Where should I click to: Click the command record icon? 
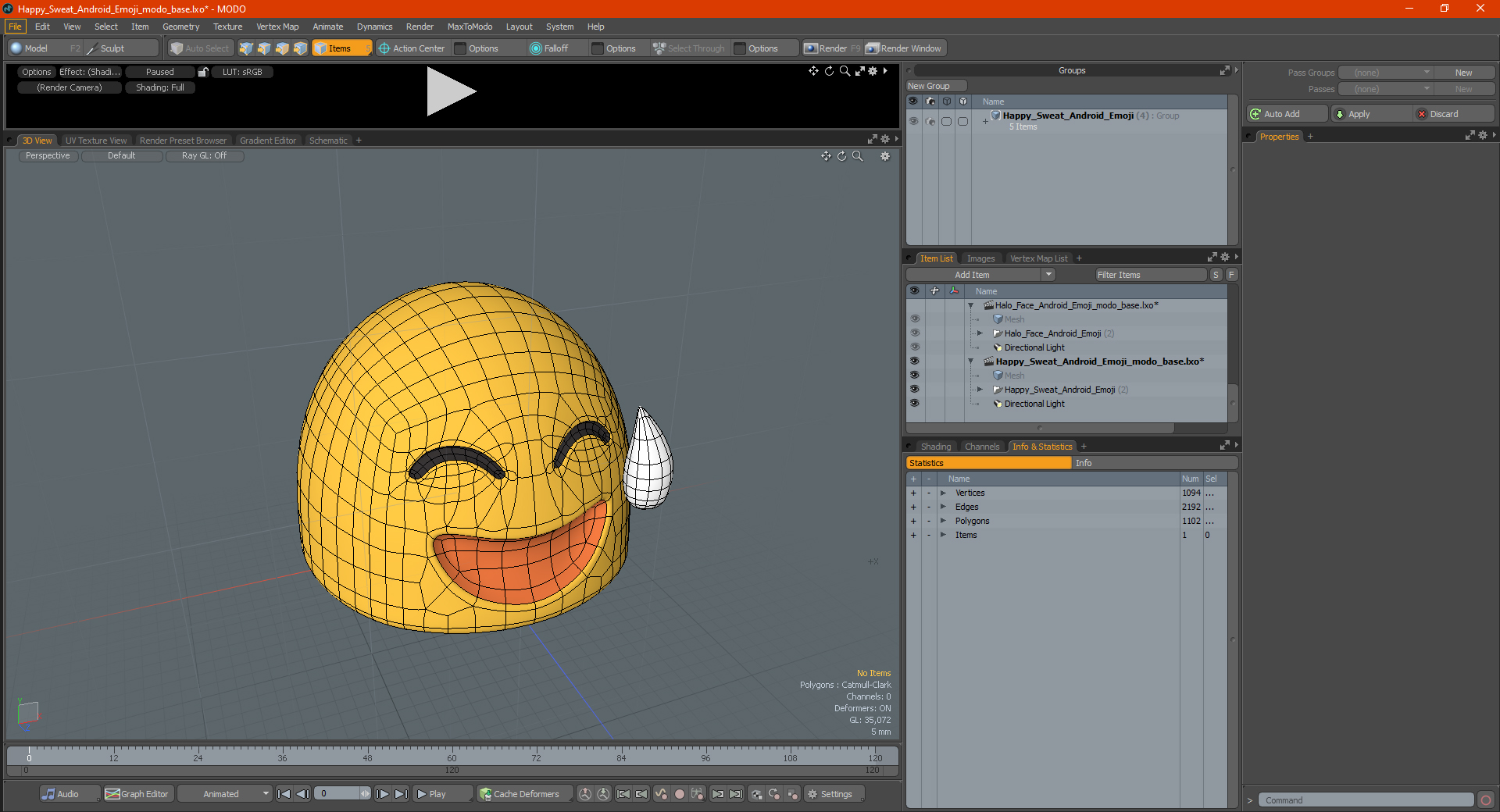click(x=1486, y=800)
